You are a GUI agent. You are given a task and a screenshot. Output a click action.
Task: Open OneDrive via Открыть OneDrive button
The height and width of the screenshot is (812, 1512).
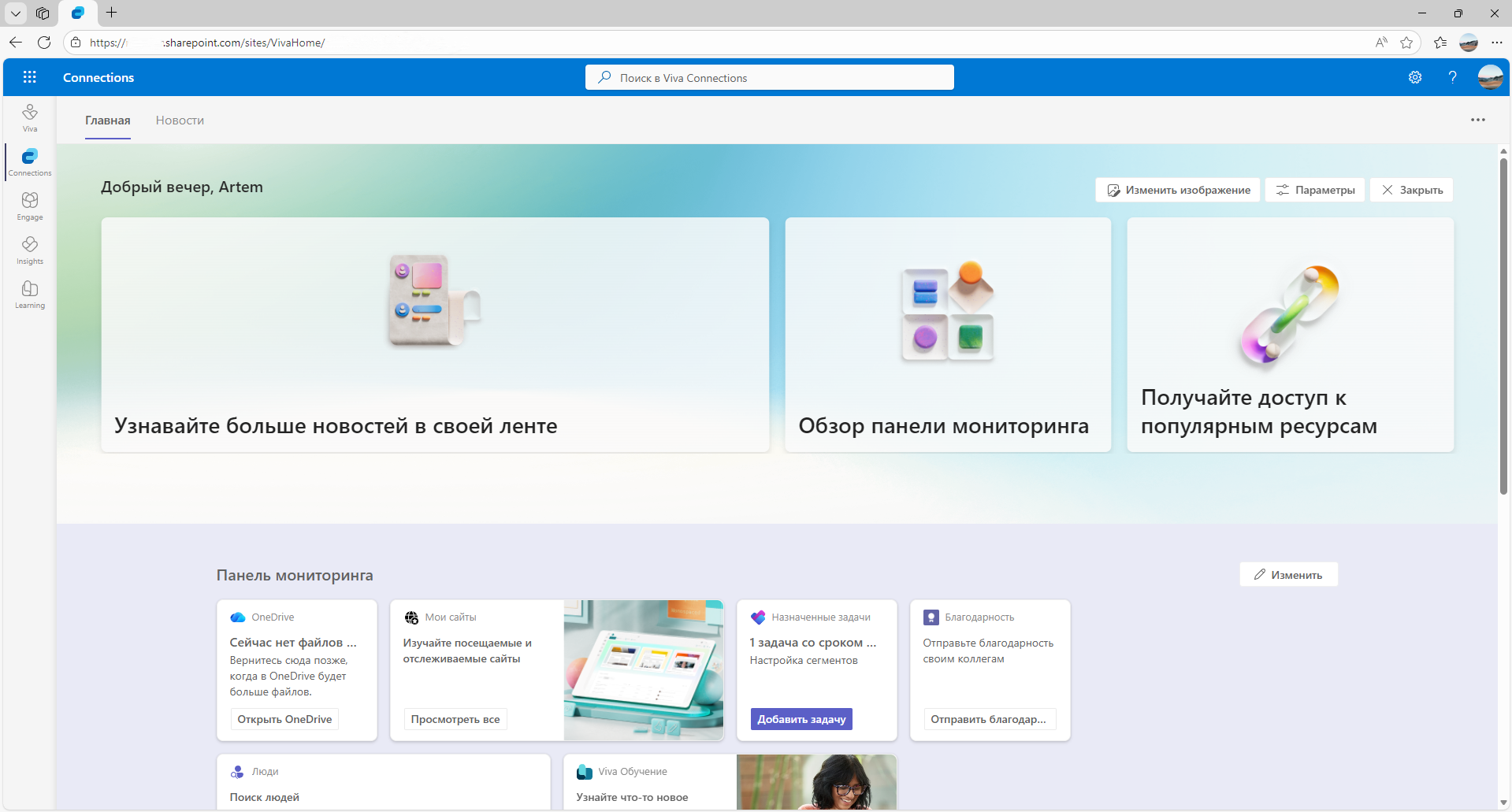284,718
